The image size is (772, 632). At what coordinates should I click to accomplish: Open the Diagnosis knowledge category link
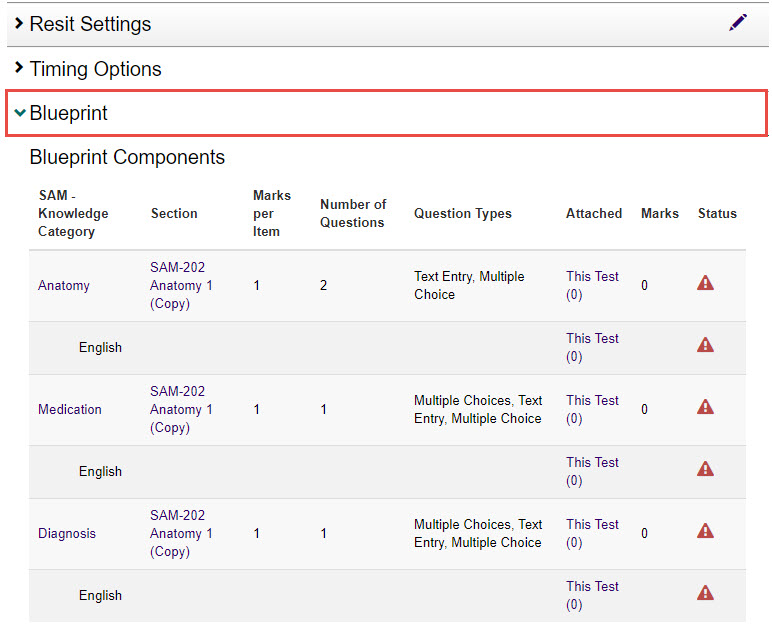(67, 534)
